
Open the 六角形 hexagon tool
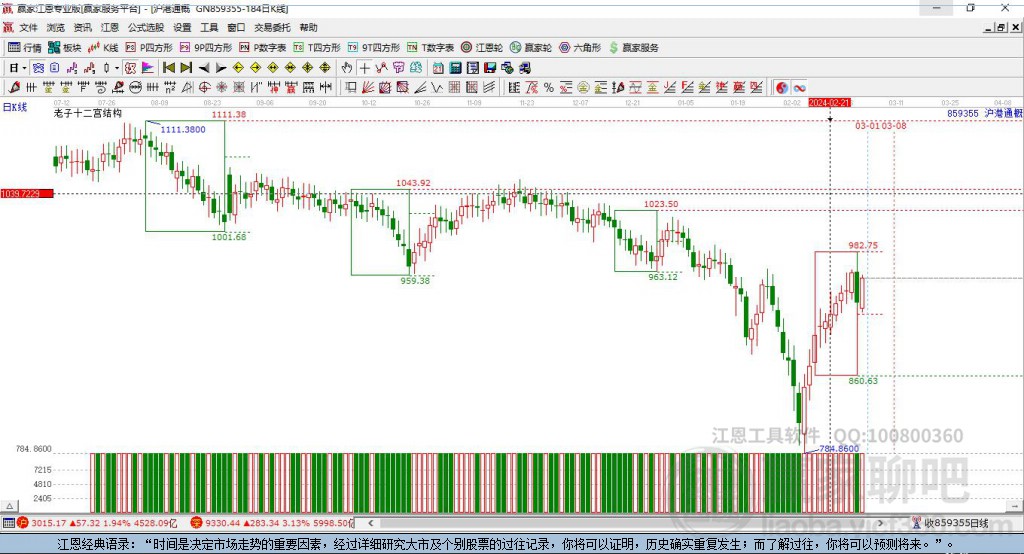coord(580,48)
